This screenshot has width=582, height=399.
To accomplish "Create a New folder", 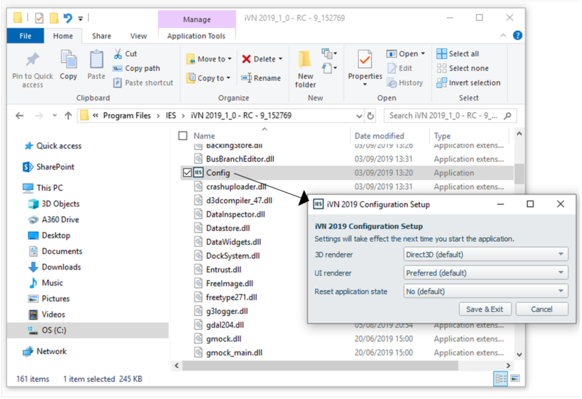I will click(305, 69).
